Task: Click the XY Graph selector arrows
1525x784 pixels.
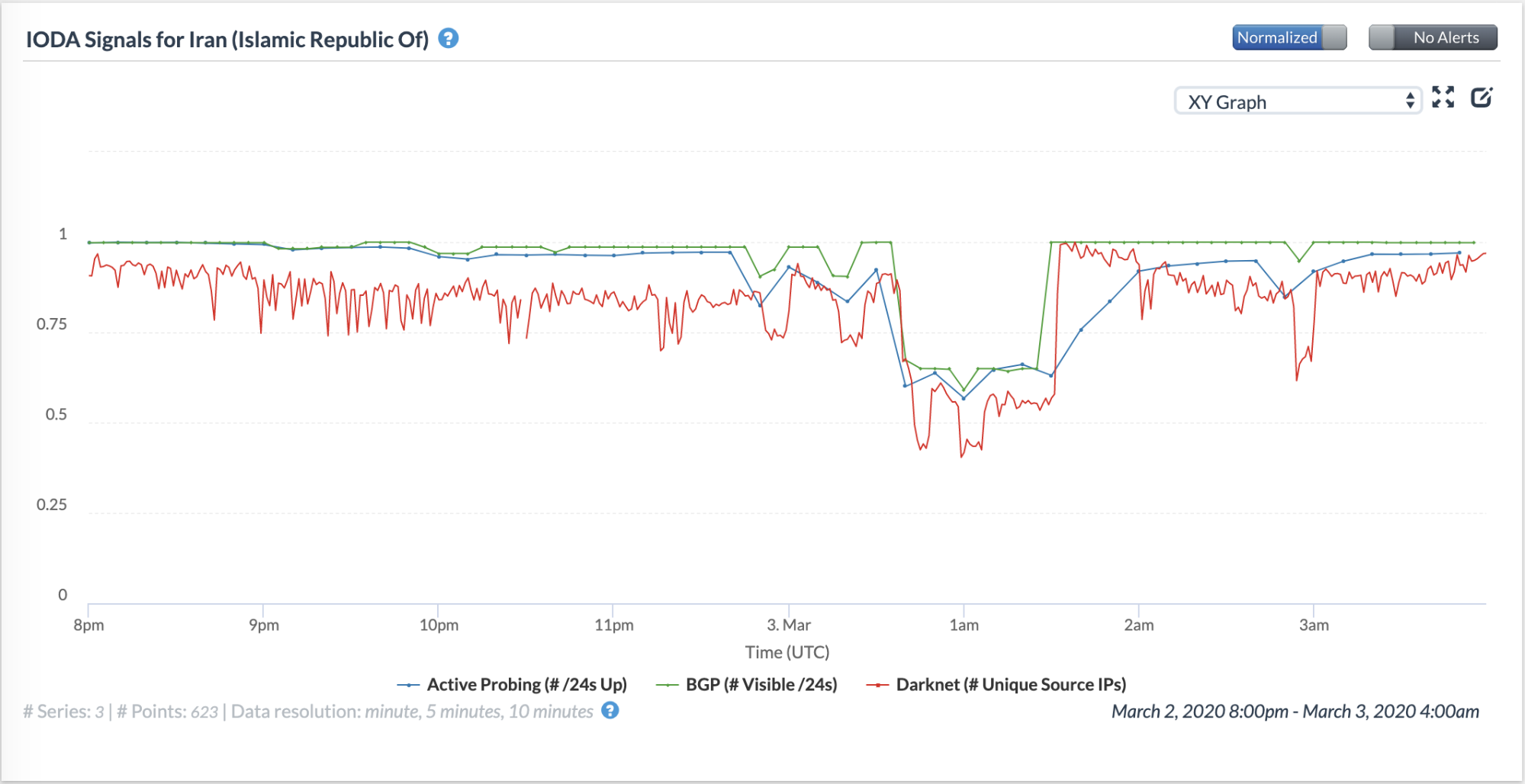Action: click(x=1410, y=101)
